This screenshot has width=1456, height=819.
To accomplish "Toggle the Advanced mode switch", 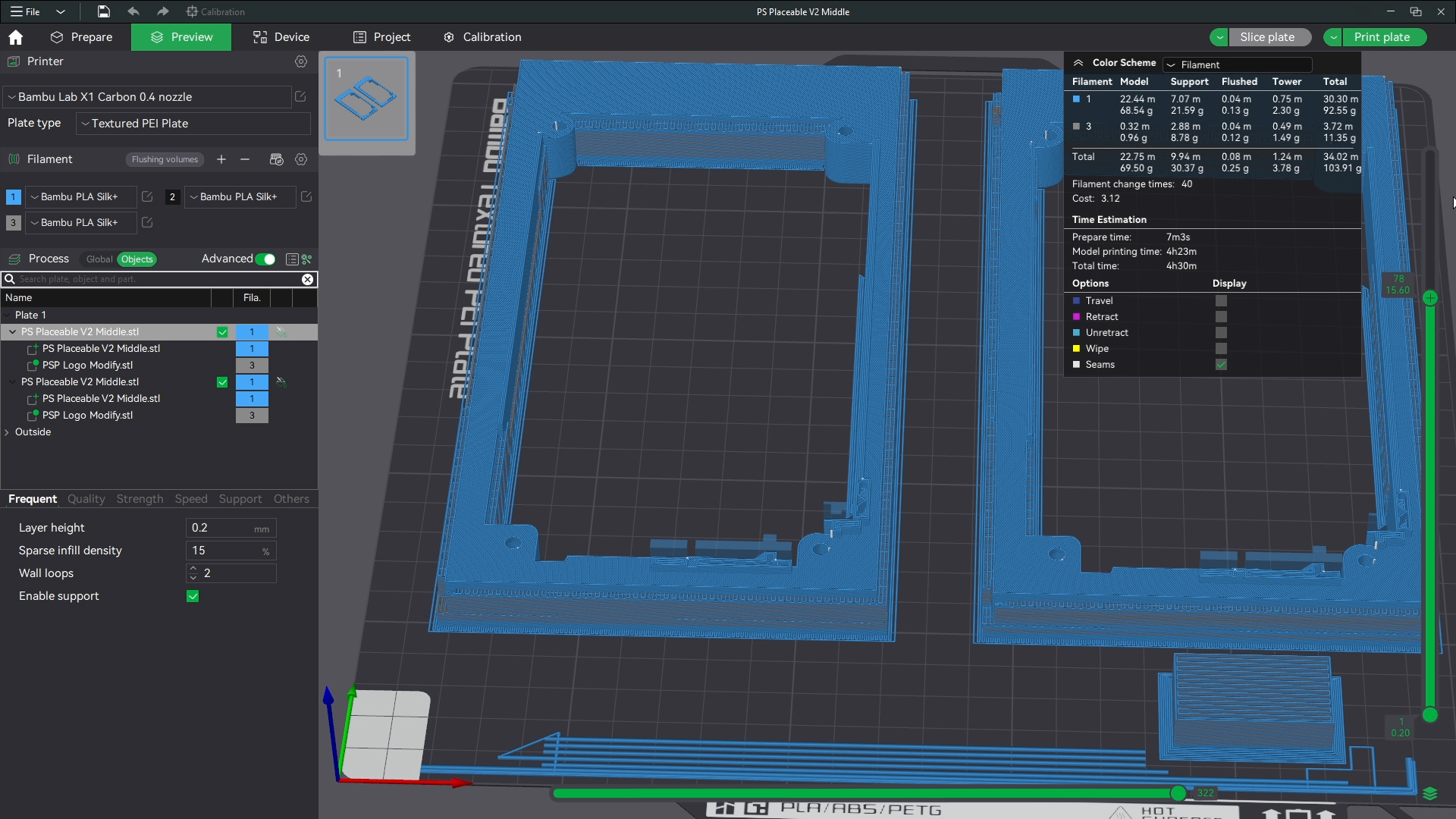I will pos(265,259).
